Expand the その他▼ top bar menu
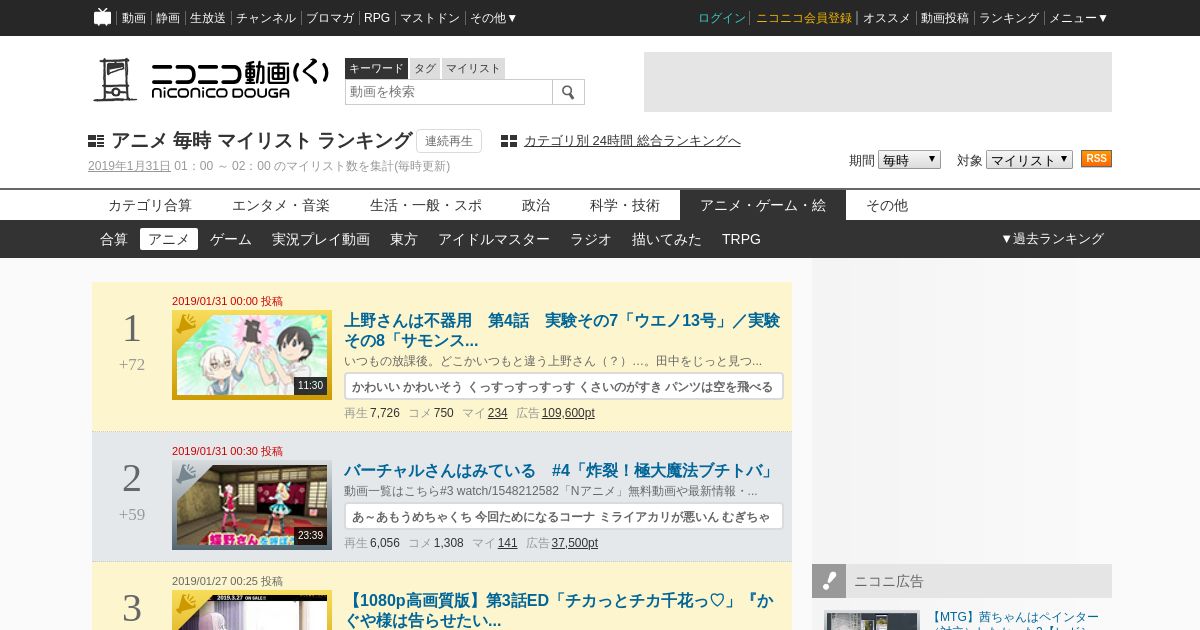 coord(494,18)
